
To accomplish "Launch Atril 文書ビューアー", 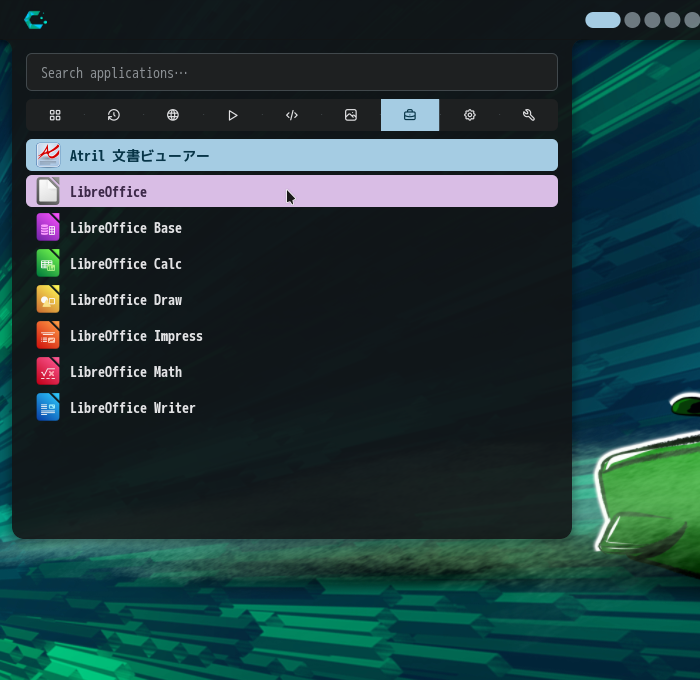I will point(292,155).
